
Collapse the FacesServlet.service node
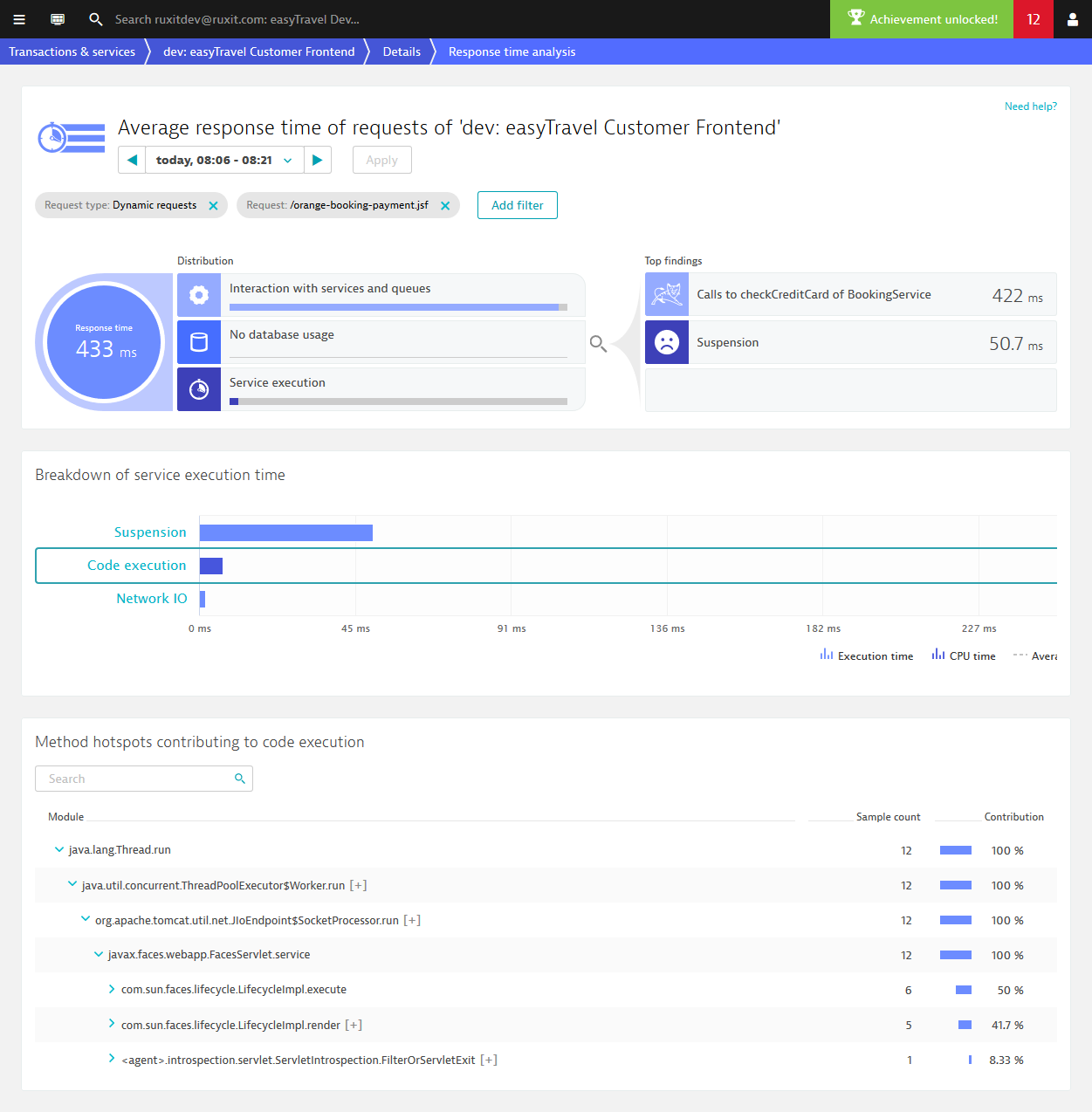(x=99, y=954)
